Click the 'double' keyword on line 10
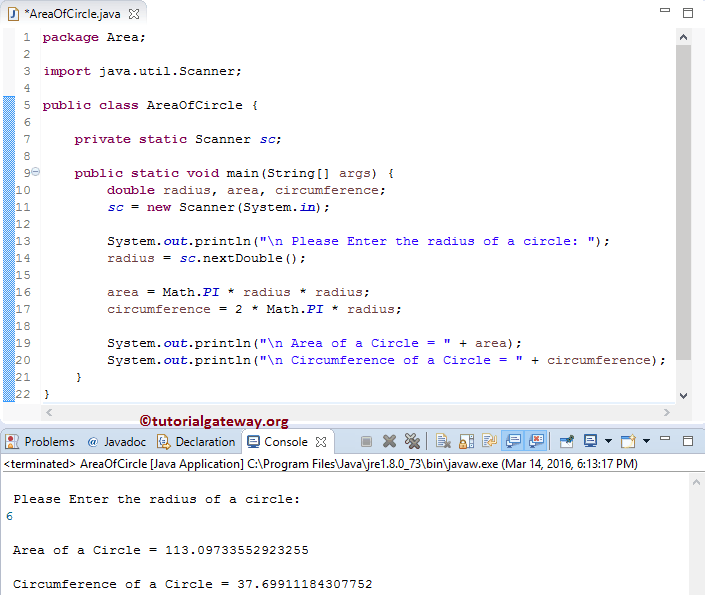Screen dimensions: 705x595 tap(131, 190)
